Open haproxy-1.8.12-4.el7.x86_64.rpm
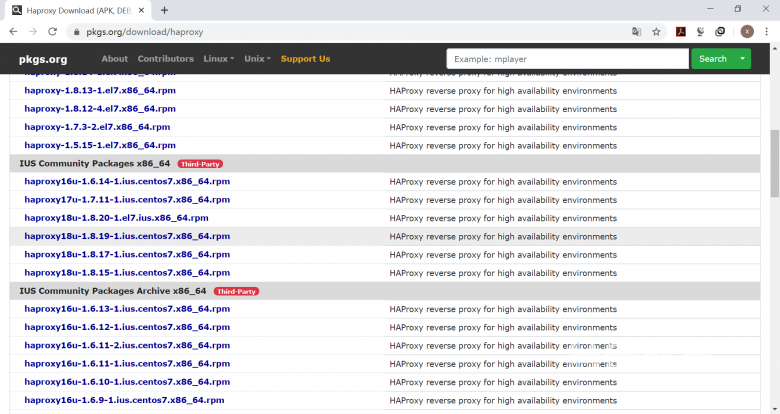Image resolution: width=780 pixels, height=414 pixels. click(x=100, y=108)
